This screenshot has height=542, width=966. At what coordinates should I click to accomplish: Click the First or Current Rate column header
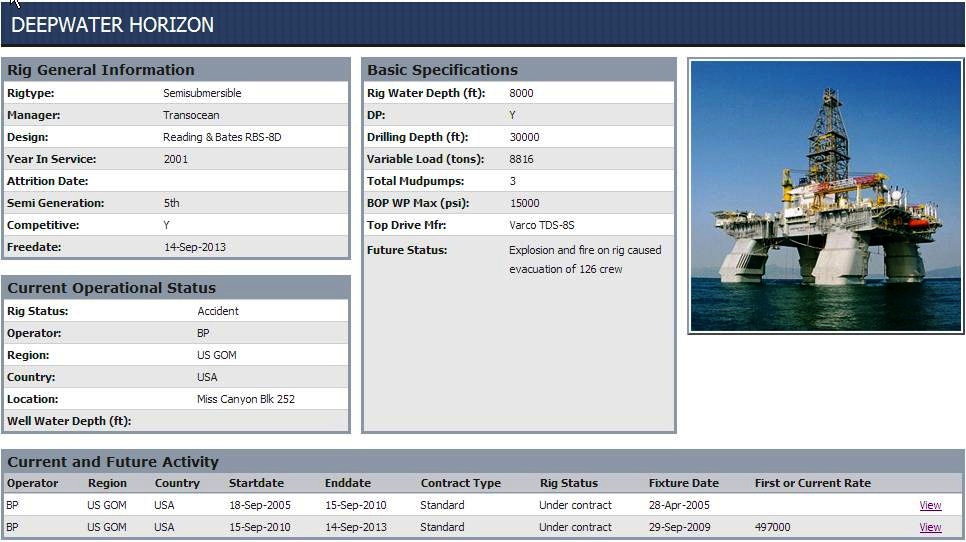812,483
